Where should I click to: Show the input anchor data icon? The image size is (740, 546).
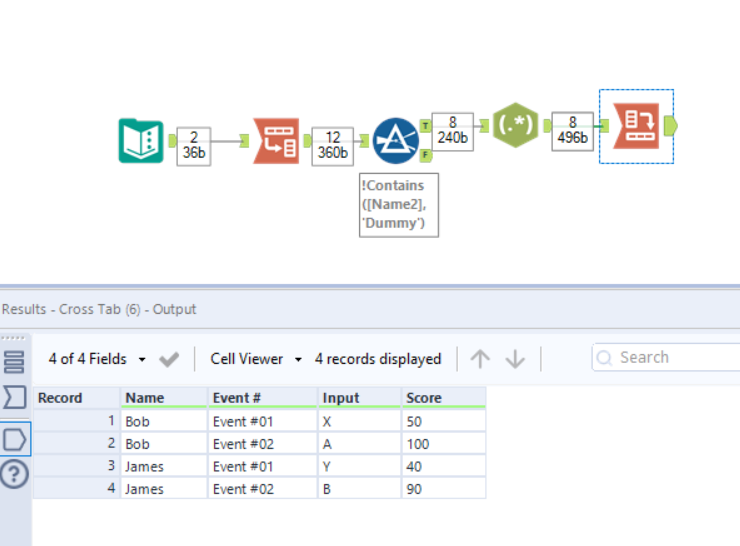coord(15,398)
